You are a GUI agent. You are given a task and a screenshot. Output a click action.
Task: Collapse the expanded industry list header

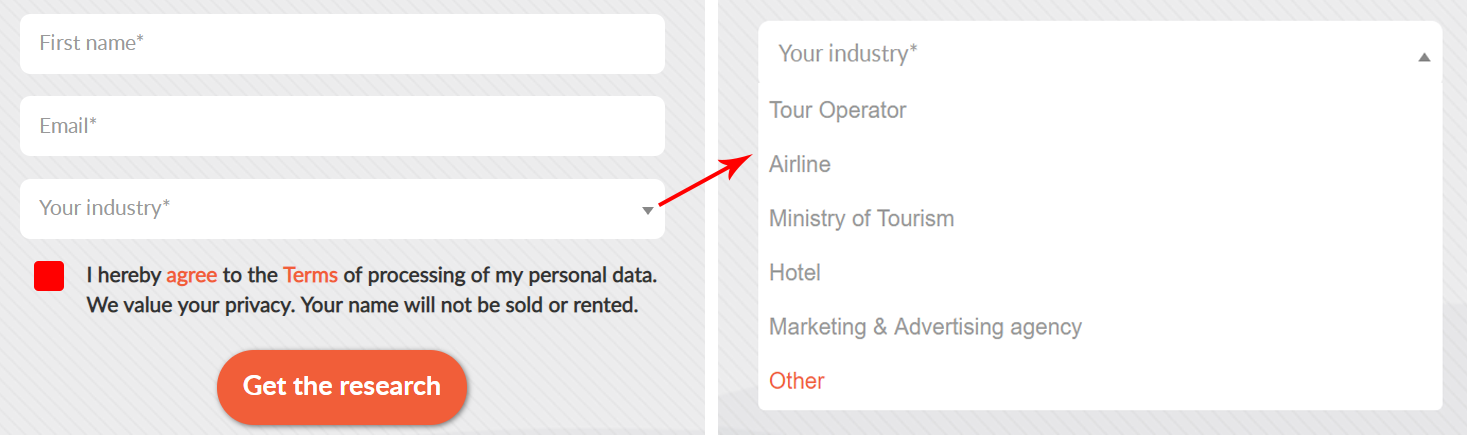tap(1090, 54)
